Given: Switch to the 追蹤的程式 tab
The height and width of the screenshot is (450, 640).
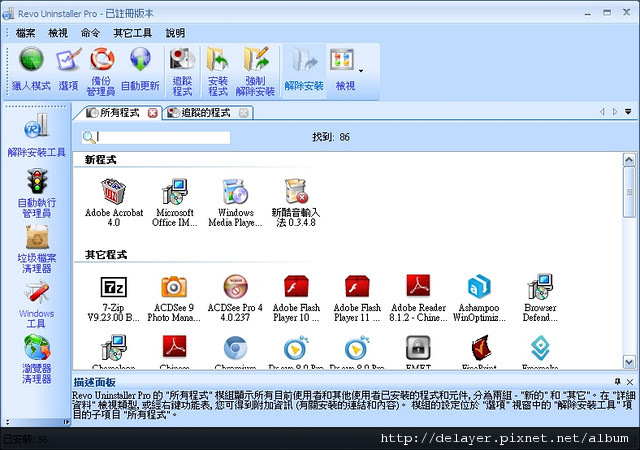Looking at the screenshot, I should point(206,113).
